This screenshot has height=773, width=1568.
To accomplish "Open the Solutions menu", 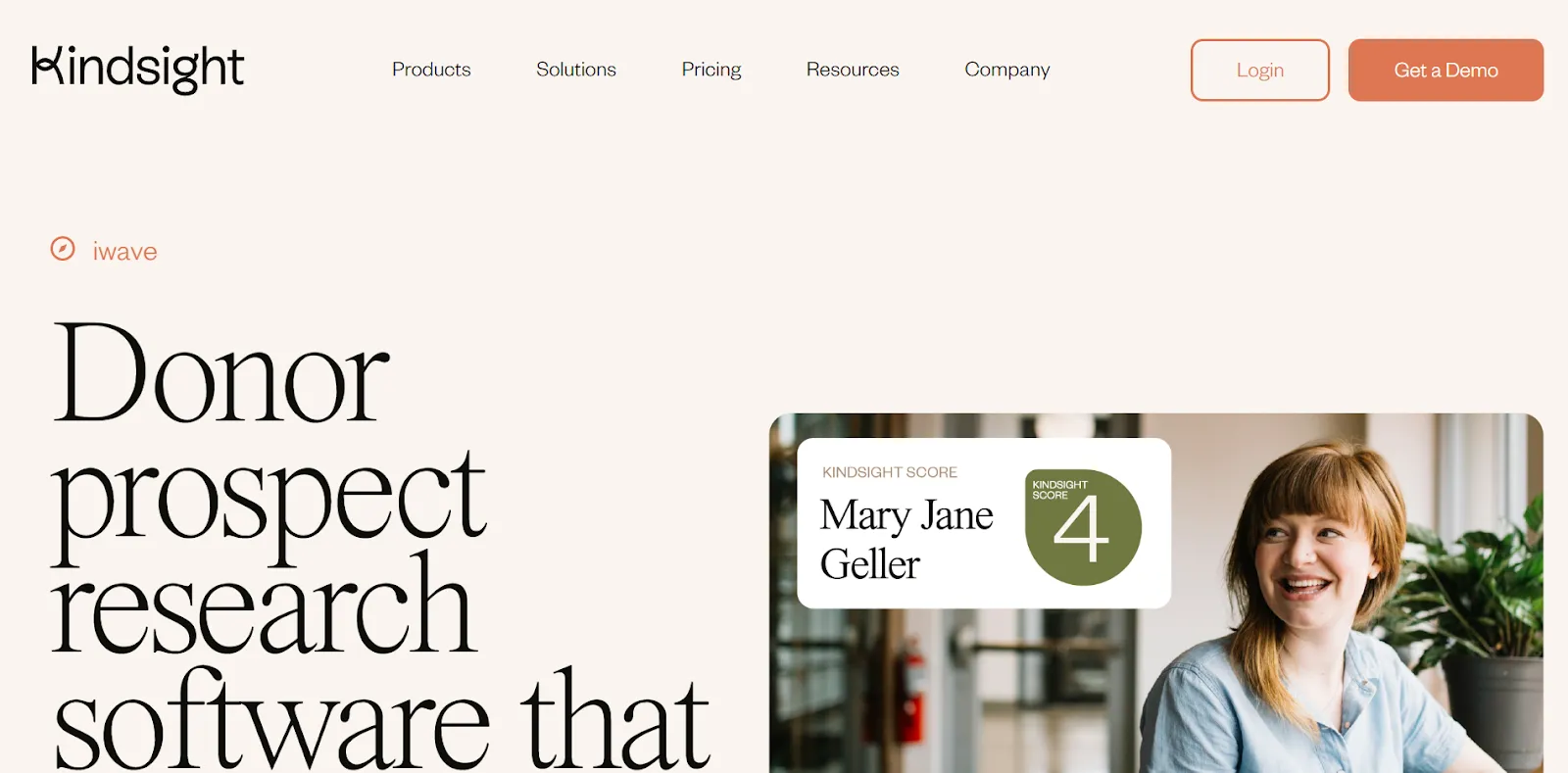I will point(576,70).
